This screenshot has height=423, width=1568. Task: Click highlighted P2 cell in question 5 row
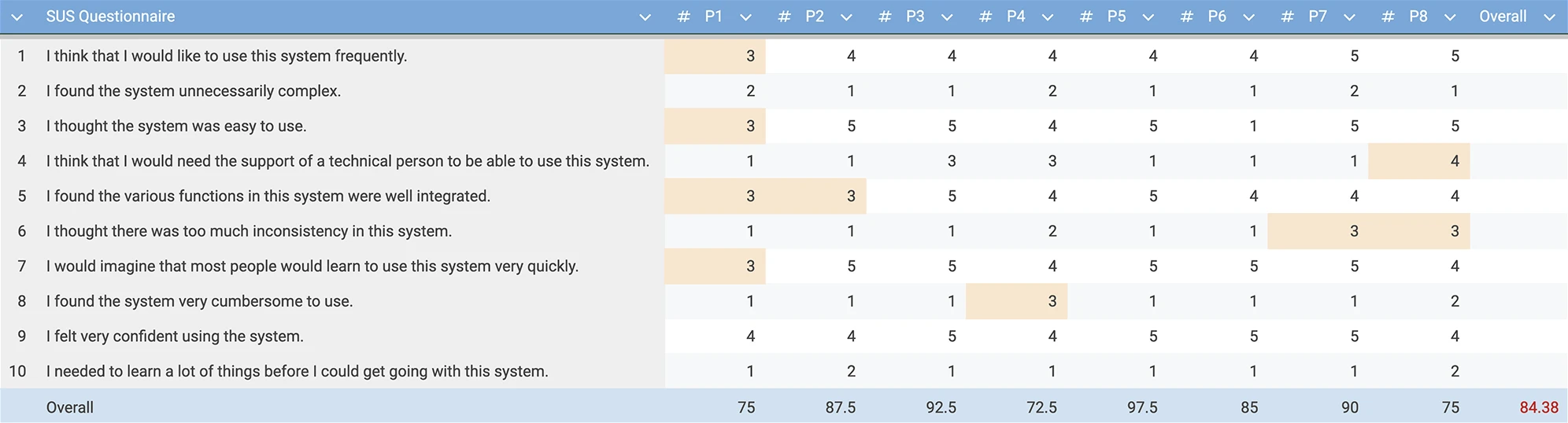[815, 196]
